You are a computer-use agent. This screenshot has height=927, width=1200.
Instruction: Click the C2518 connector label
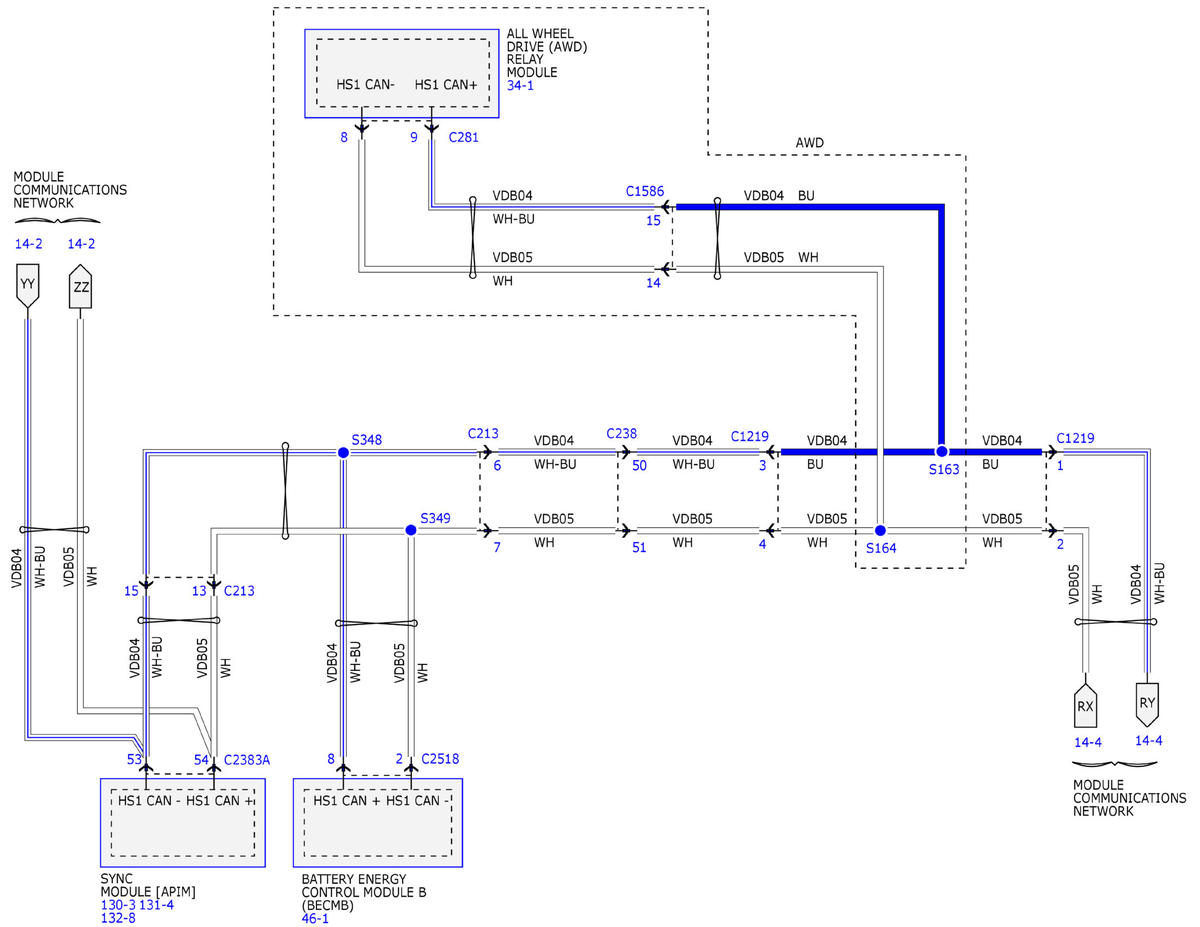(x=440, y=760)
